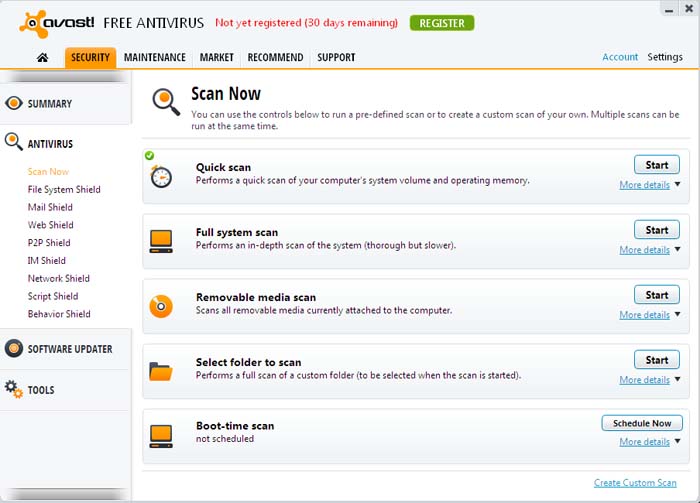The width and height of the screenshot is (700, 503).
Task: Click the Scan Now magnifier header icon
Action: click(166, 102)
